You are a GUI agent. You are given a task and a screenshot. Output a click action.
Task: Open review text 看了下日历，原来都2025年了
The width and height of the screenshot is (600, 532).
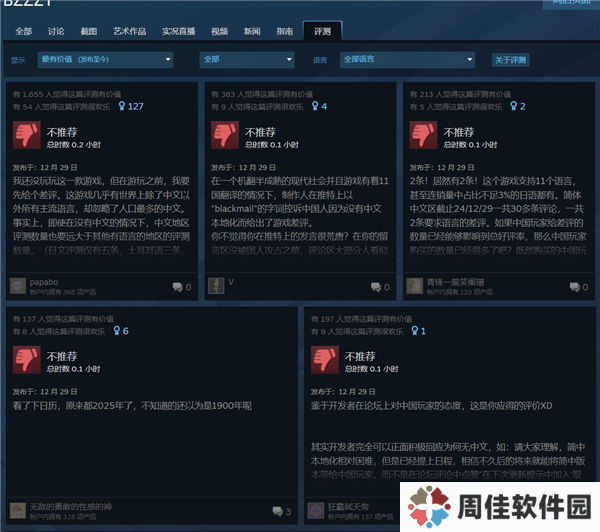point(132,406)
